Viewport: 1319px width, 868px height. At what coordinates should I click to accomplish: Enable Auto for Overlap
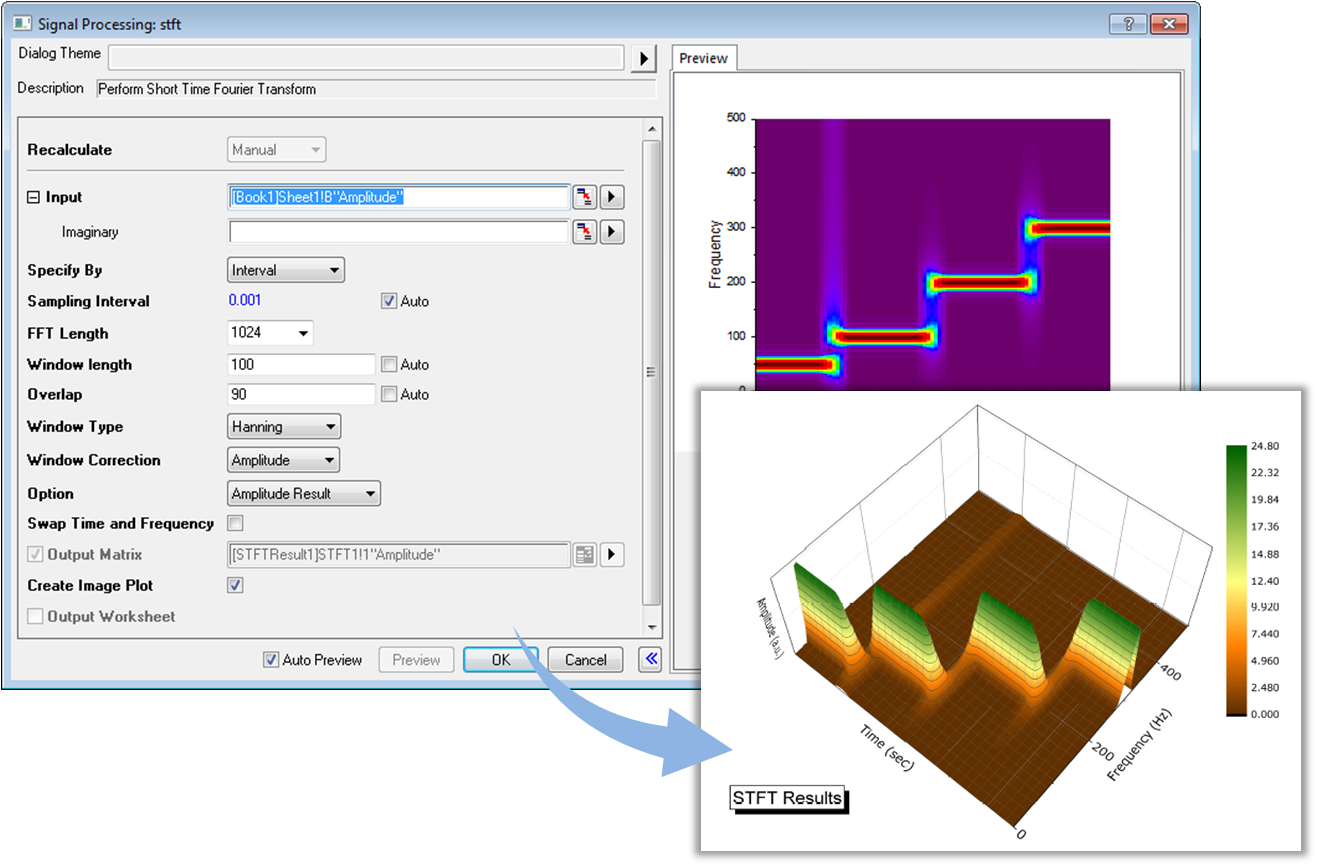click(389, 395)
